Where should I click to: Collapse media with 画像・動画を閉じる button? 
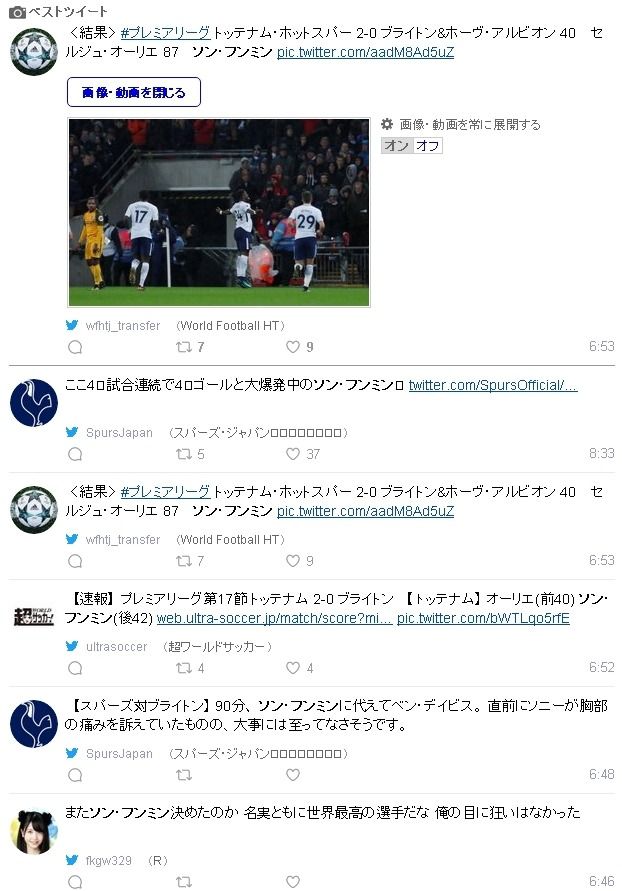point(134,92)
